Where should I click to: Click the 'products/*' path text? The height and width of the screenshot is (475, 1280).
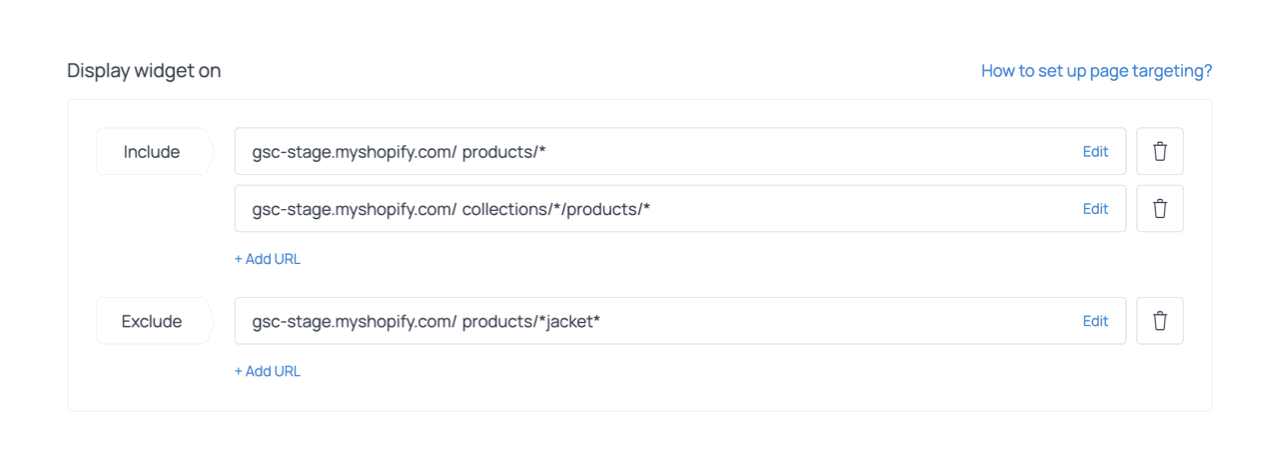[503, 152]
